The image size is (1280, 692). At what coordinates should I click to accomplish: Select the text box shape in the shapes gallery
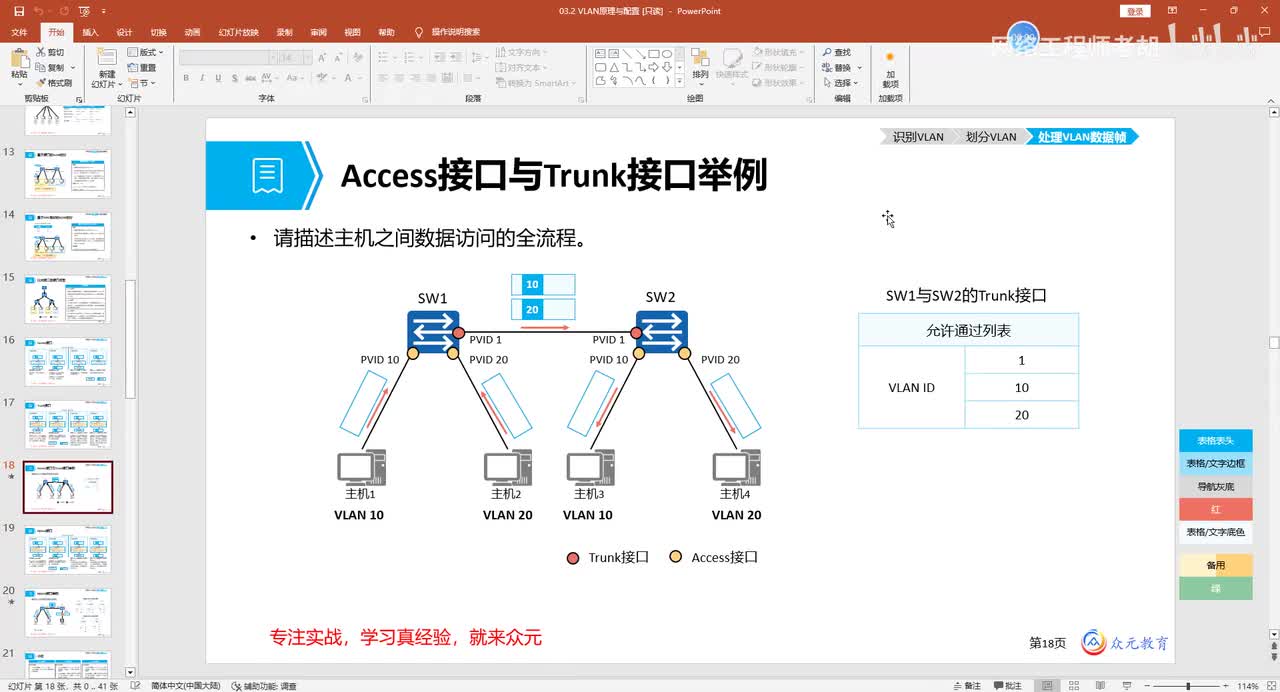pos(600,54)
